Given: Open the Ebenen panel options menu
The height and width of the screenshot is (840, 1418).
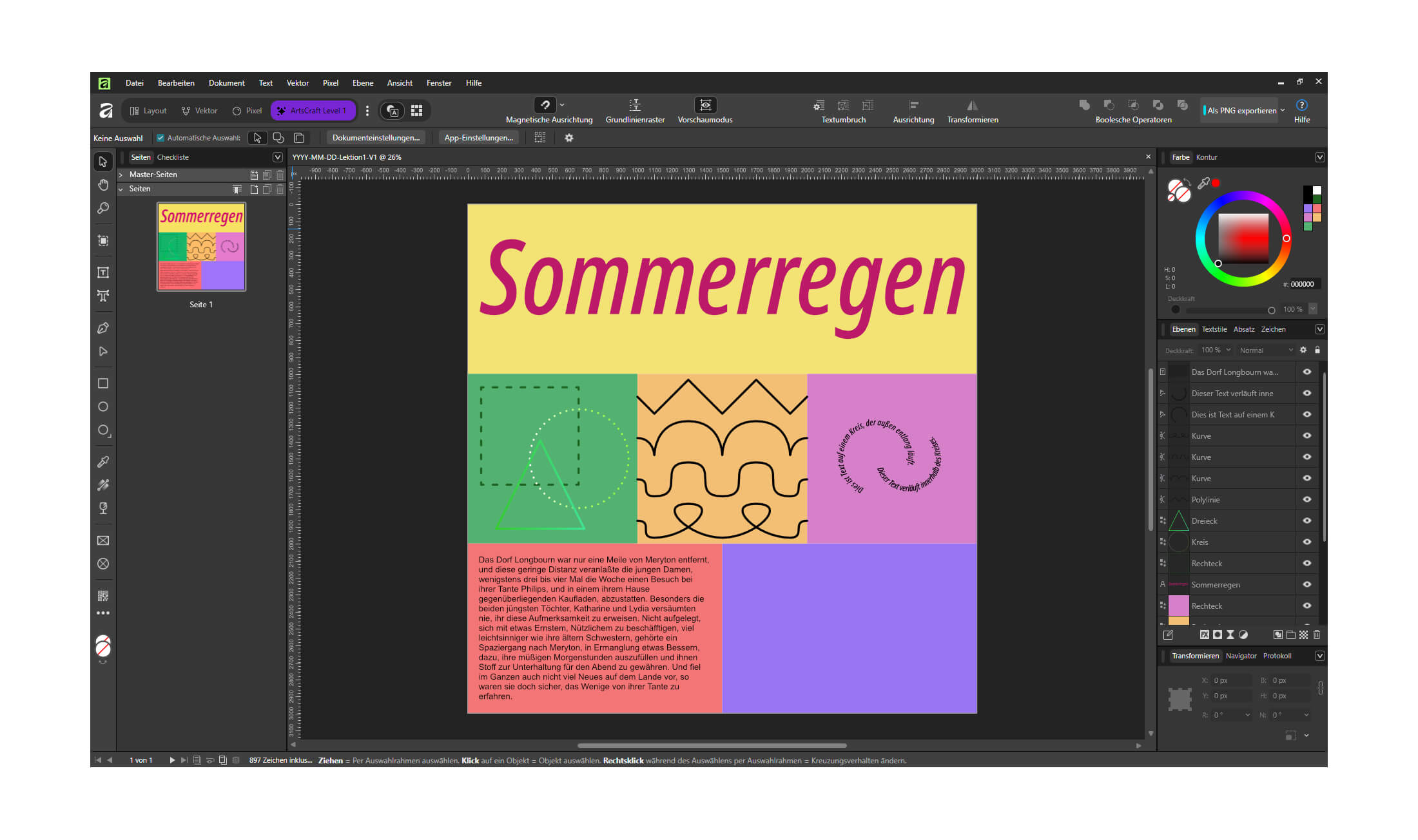Looking at the screenshot, I should click(x=1319, y=329).
